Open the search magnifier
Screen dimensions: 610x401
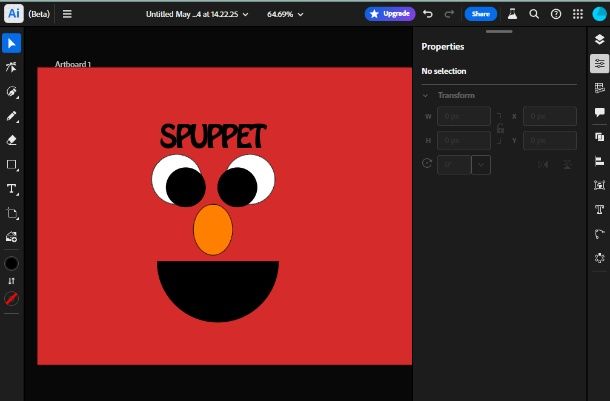534,14
